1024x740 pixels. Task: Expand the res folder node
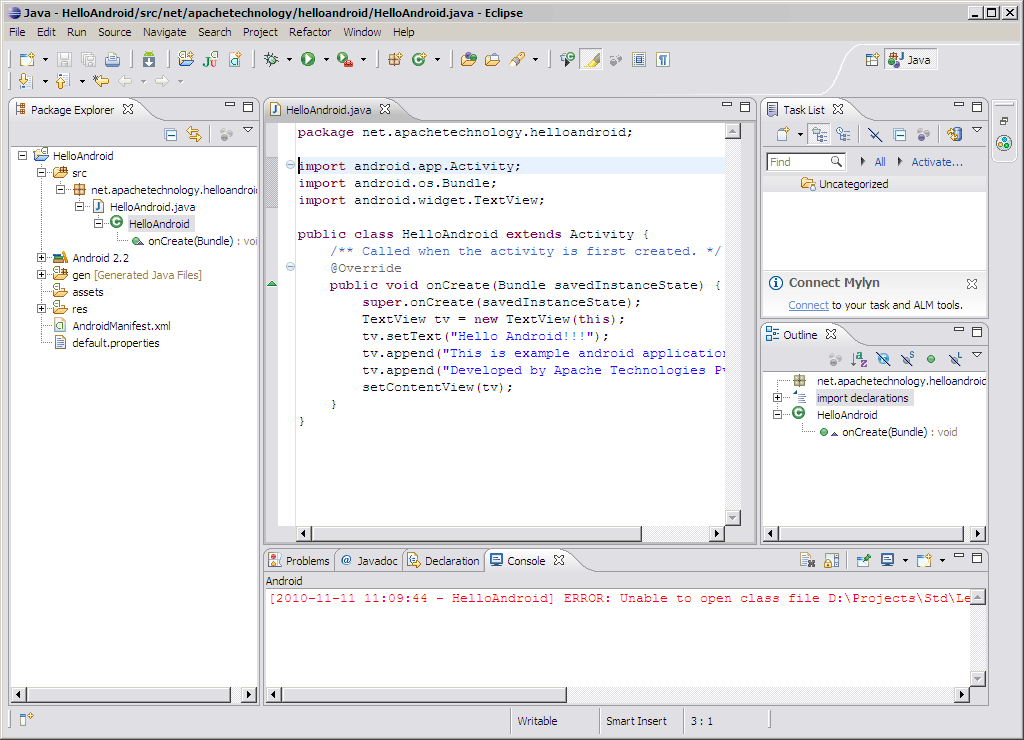click(x=41, y=308)
